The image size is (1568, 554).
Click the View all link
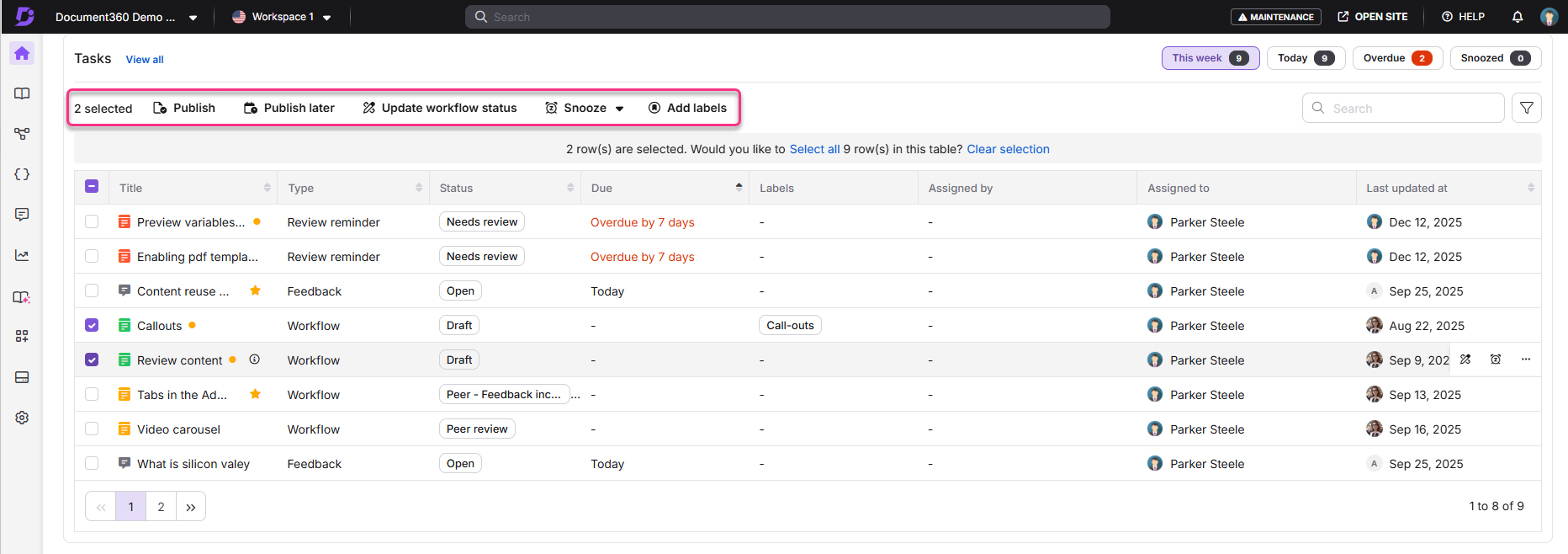tap(145, 60)
